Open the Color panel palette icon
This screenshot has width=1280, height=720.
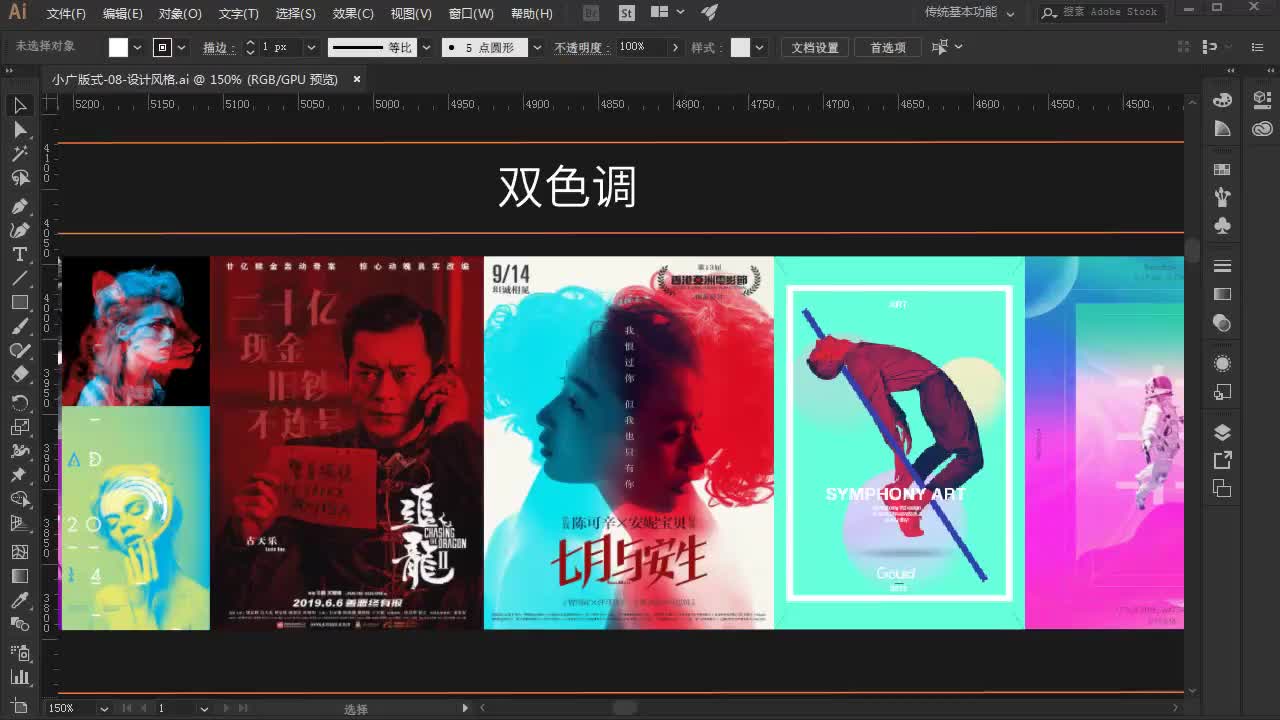(1222, 100)
